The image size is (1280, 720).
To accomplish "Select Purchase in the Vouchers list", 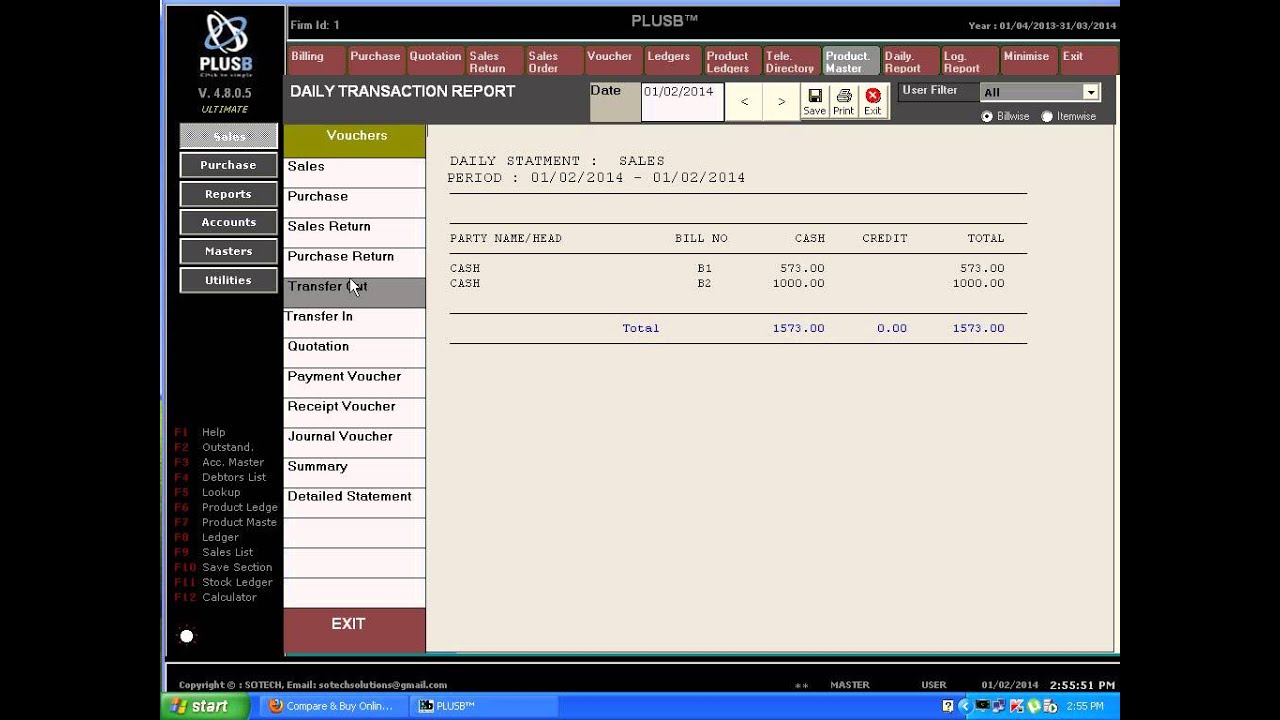I will (354, 202).
